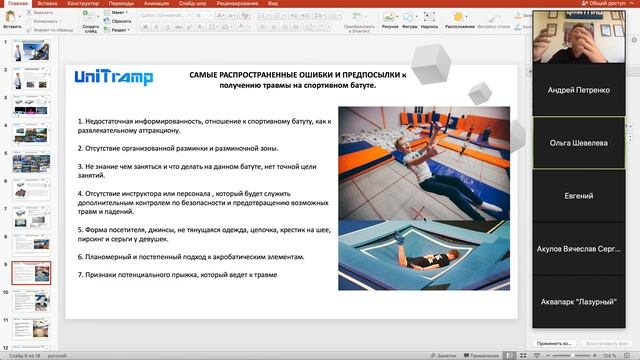Expand the Фигуры dropdown arrow
This screenshot has width=640, height=360.
coord(416,16)
